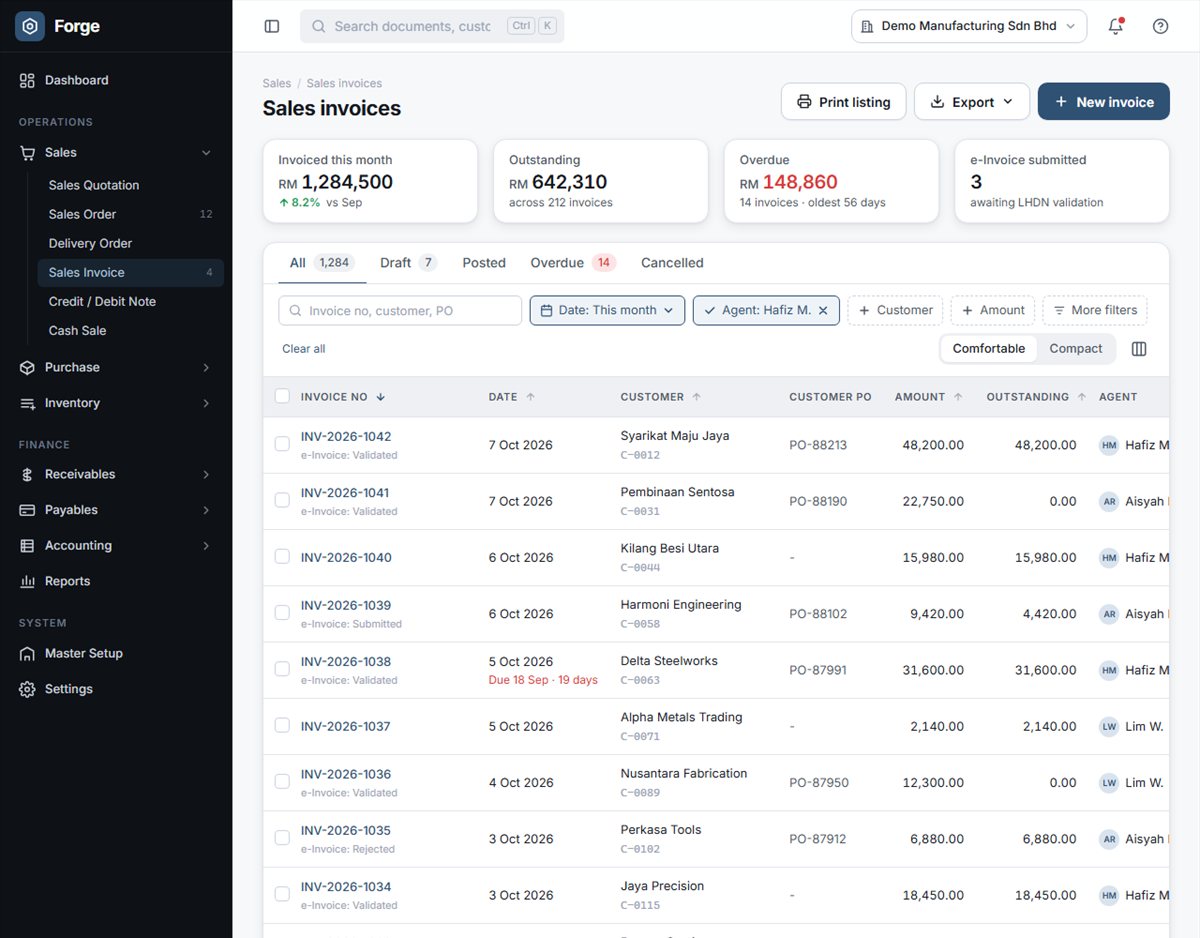Viewport: 1200px width, 938px height.
Task: Open the More filters menu
Action: point(1095,310)
